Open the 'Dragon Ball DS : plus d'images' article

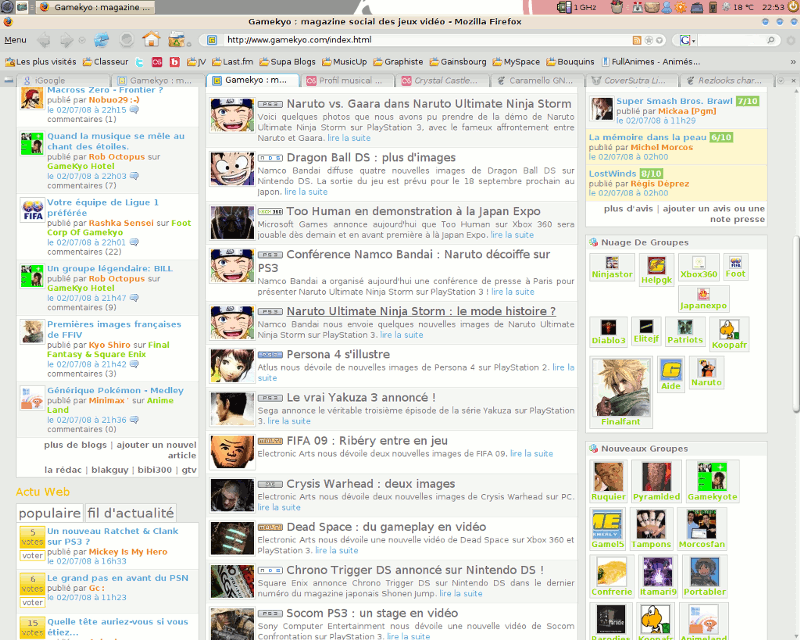pyautogui.click(x=371, y=158)
